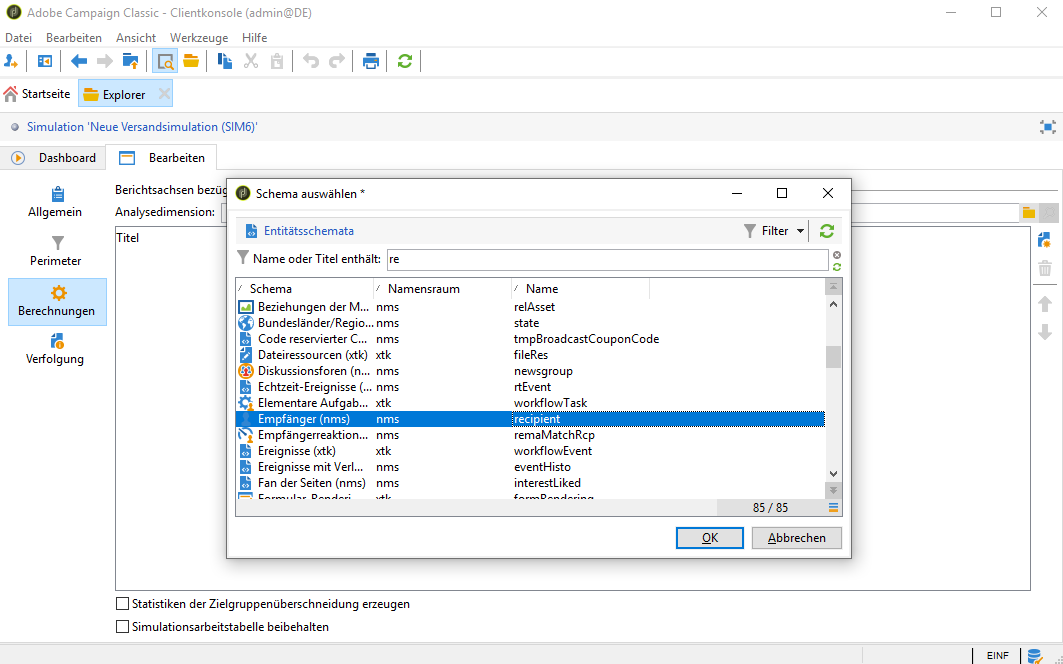
Task: Select the Dateiressourcen (xtk) row
Action: [530, 355]
